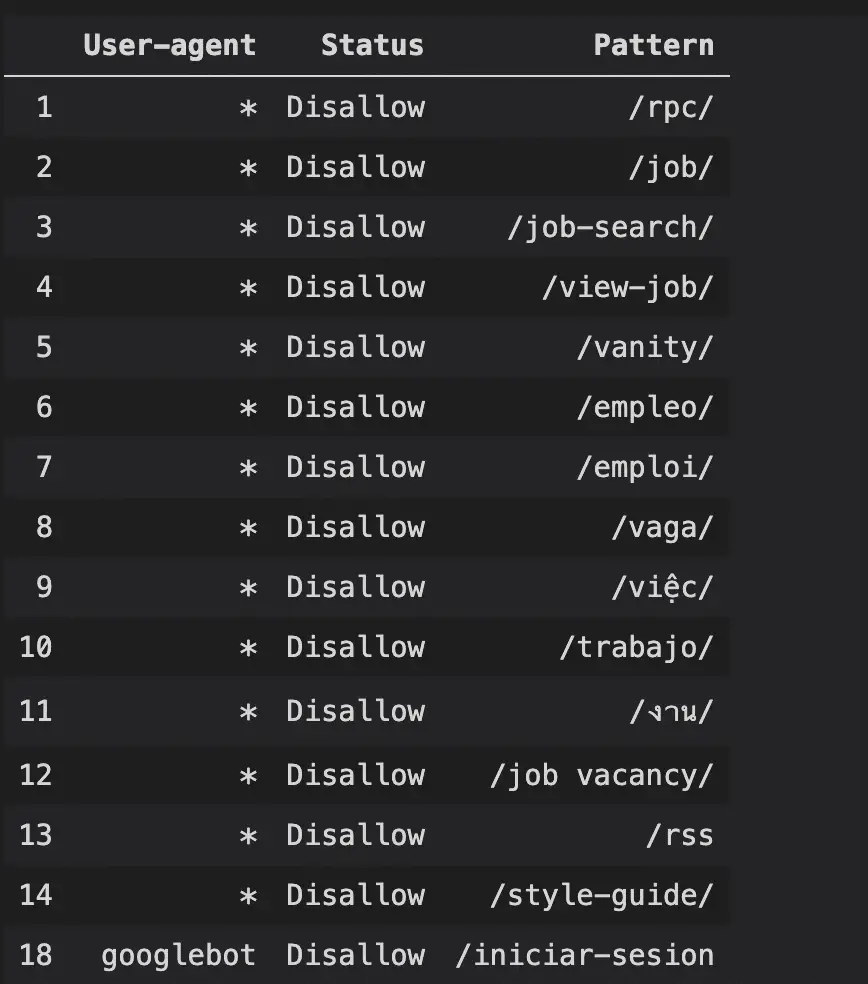Click the /iniciar-sesion pattern entry
868x984 pixels.
(x=585, y=956)
